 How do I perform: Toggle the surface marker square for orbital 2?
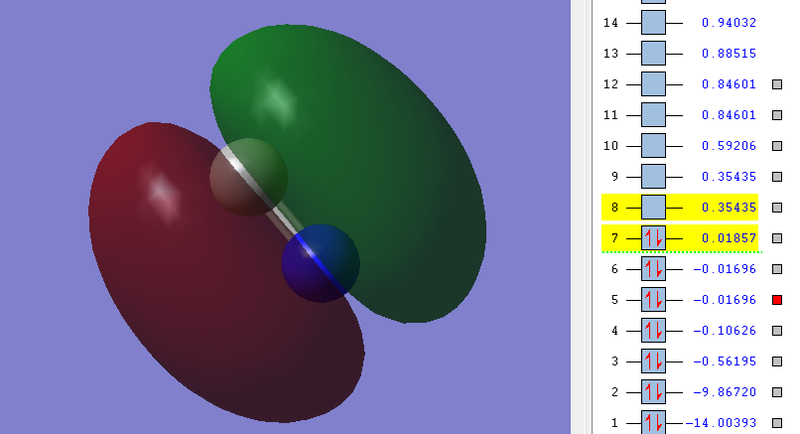click(777, 392)
